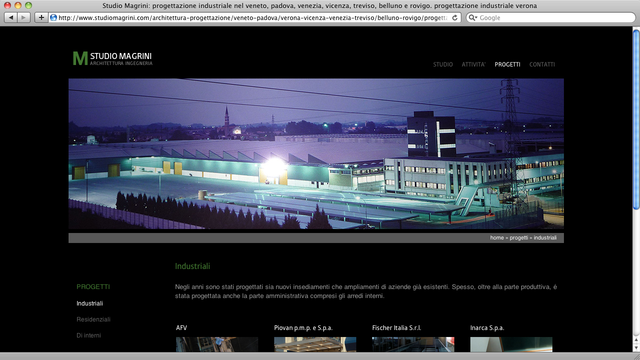Click the Safari back arrow button
Image resolution: width=640 pixels, height=360 pixels.
[11, 18]
